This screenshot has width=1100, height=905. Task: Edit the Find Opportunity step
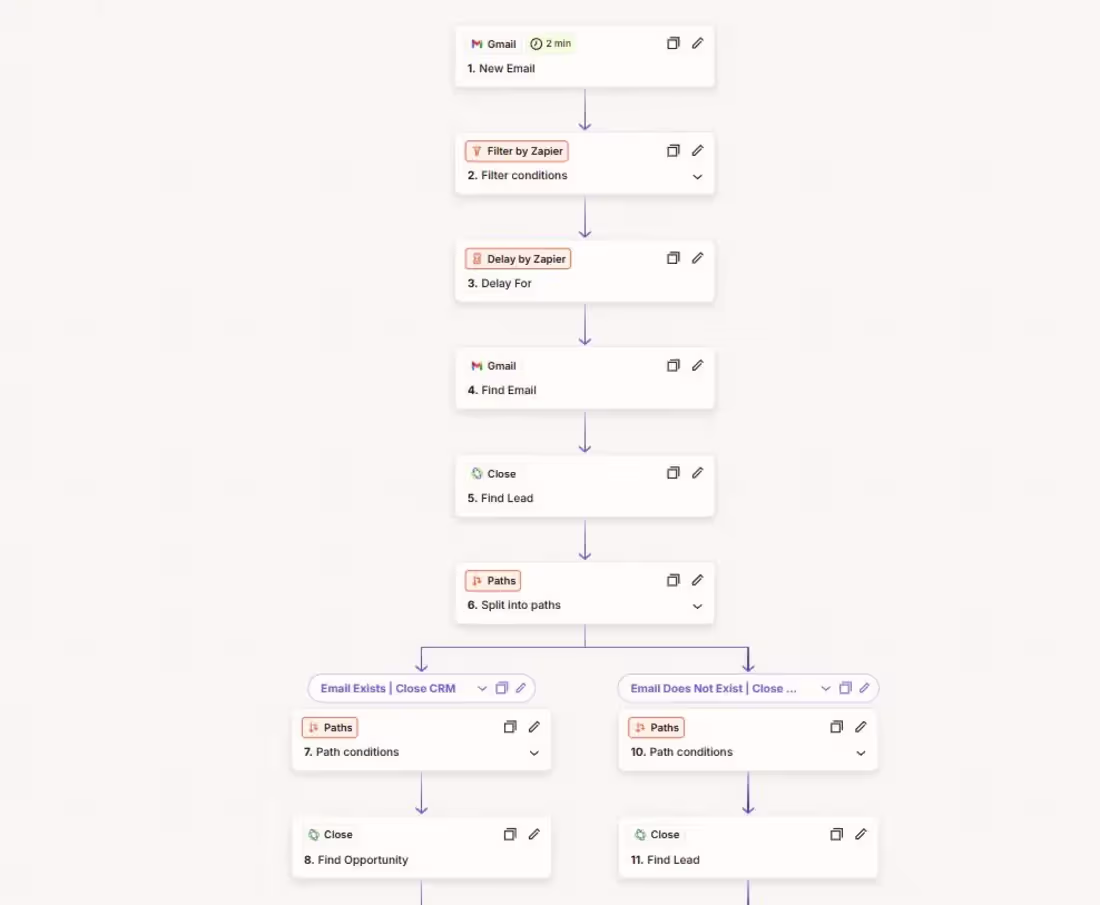coord(534,834)
